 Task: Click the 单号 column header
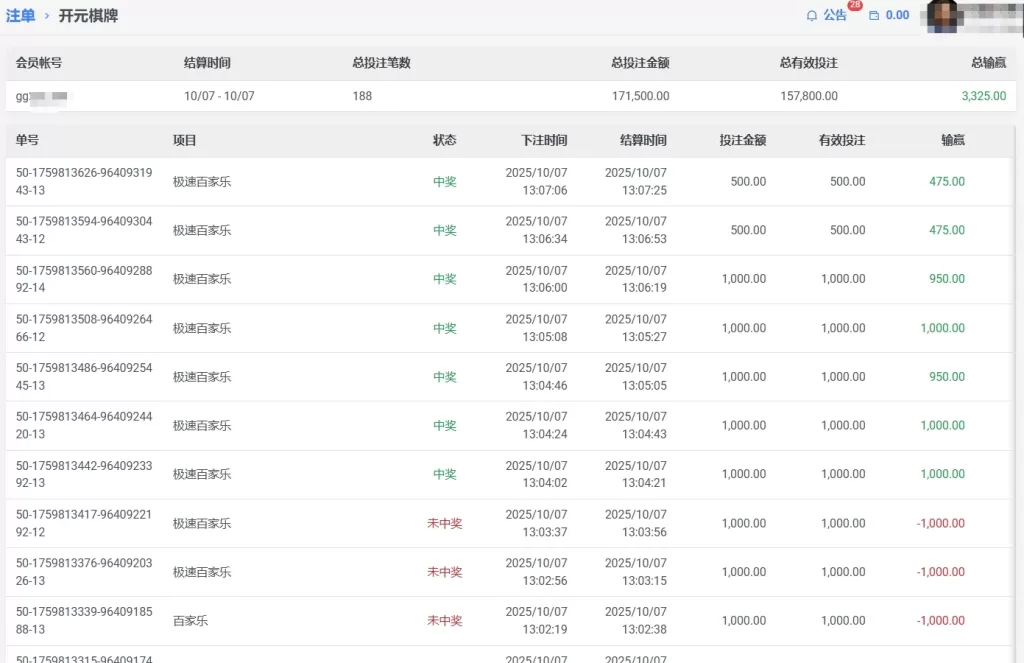coord(27,141)
